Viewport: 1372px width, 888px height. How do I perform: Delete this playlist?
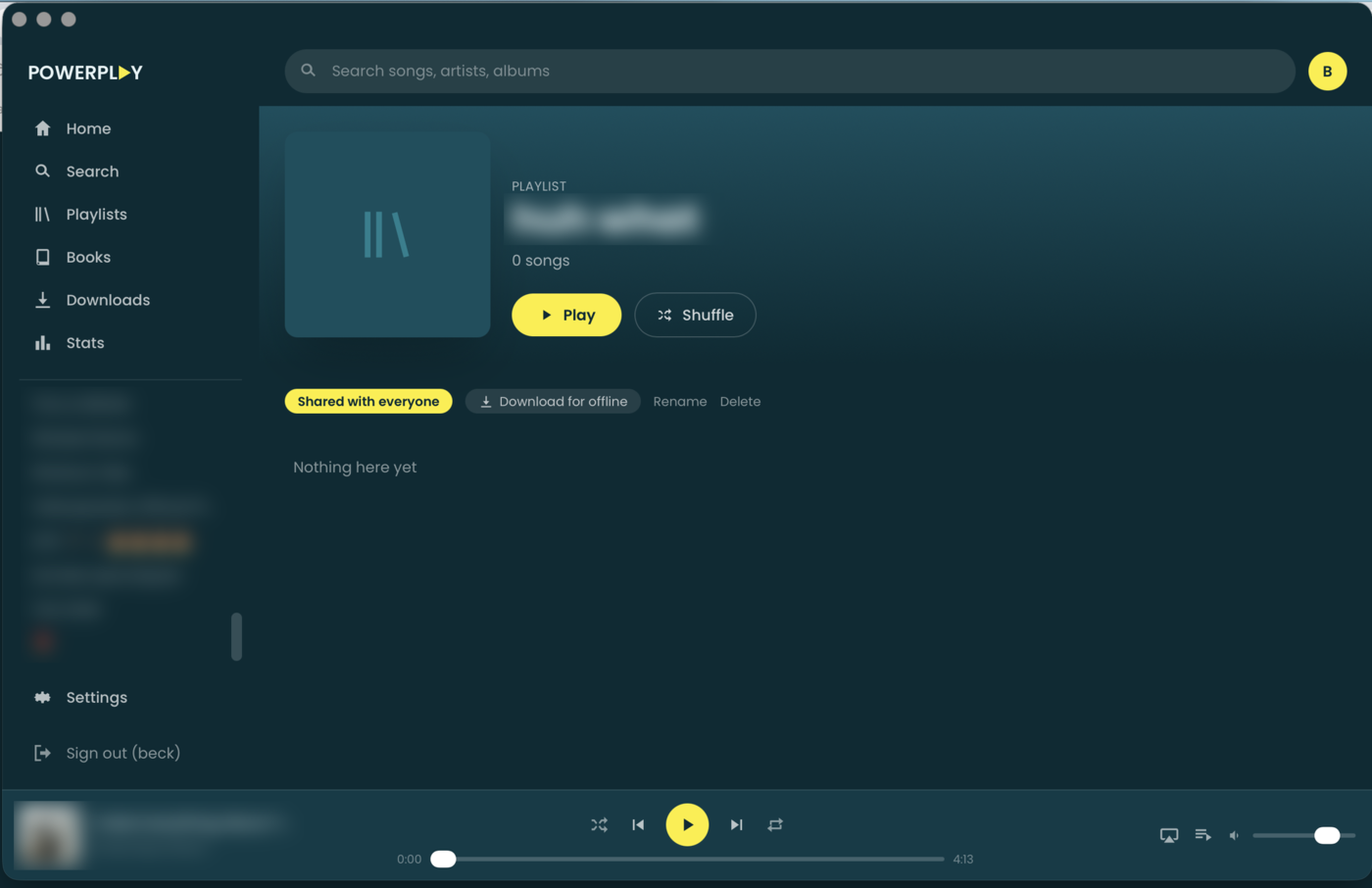[740, 402]
